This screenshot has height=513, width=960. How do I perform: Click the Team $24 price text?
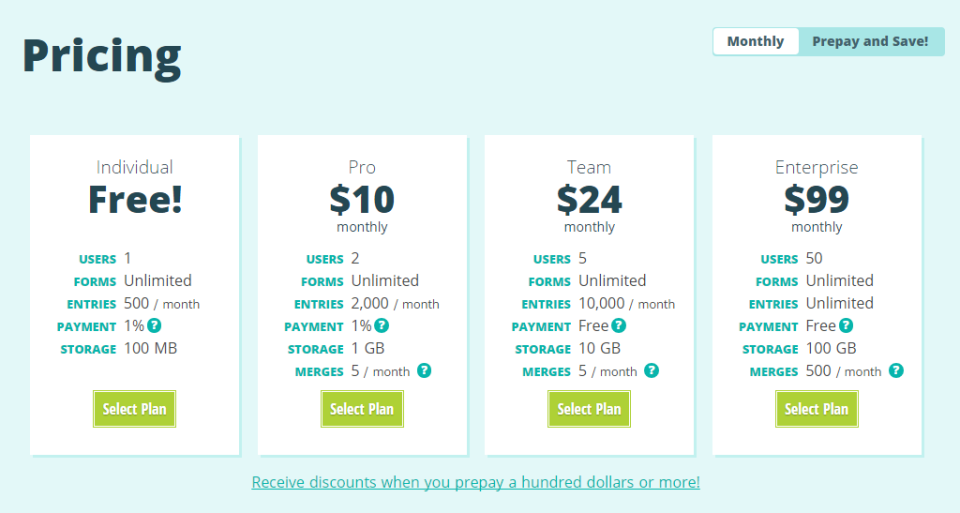pos(589,200)
